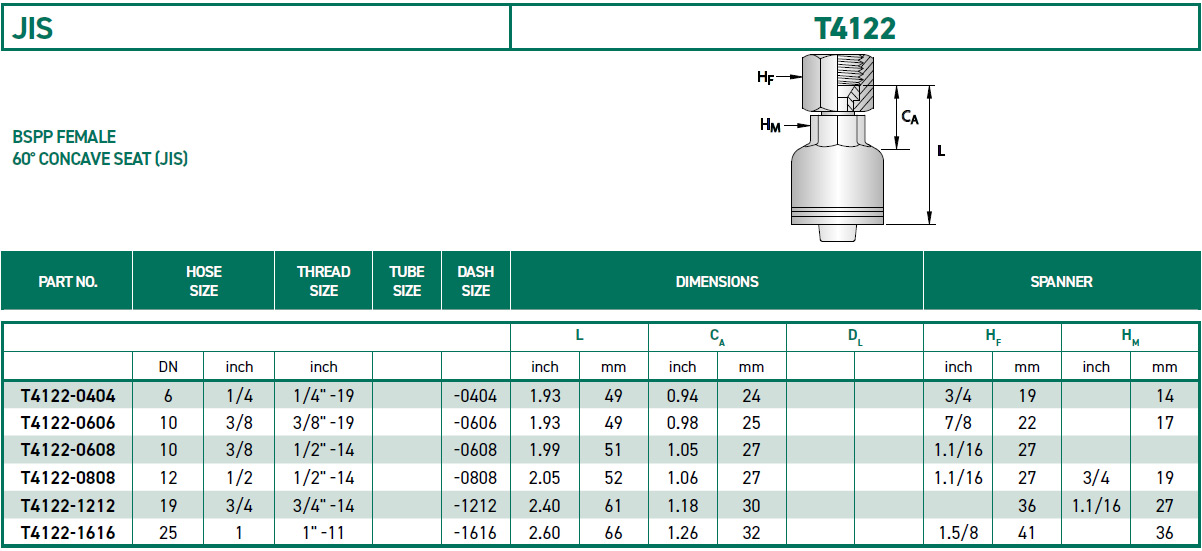Image resolution: width=1202 pixels, height=551 pixels.
Task: Click the THREAD SIZE column header
Action: point(324,281)
